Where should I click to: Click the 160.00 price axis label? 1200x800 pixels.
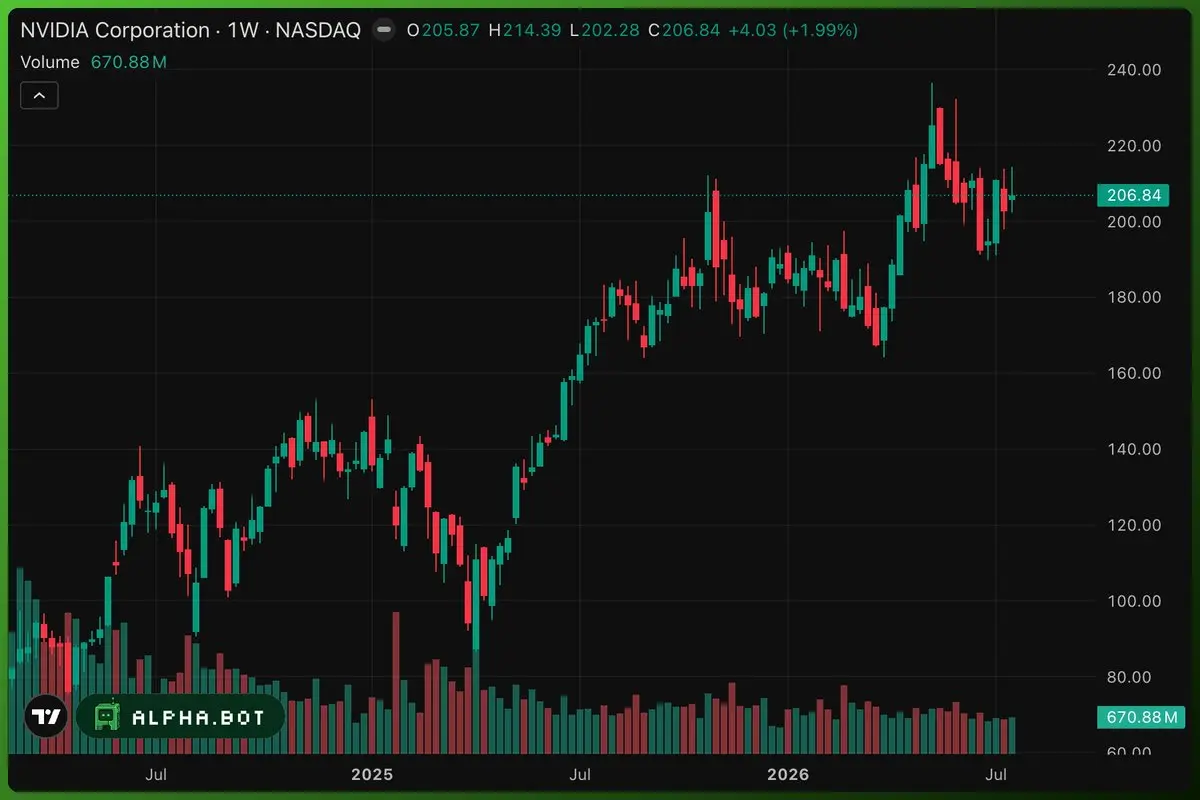[1134, 373]
